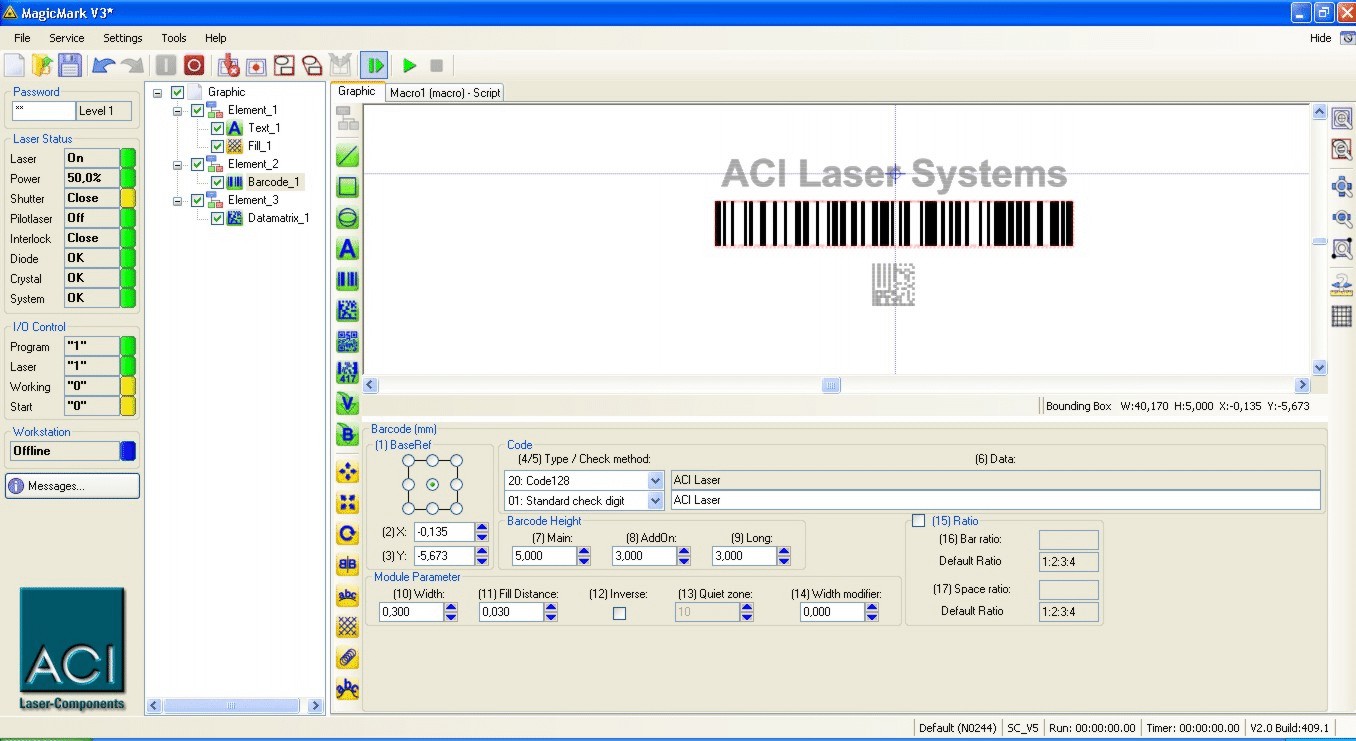This screenshot has width=1356, height=741.
Task: Select the QR code tool
Action: point(347,342)
